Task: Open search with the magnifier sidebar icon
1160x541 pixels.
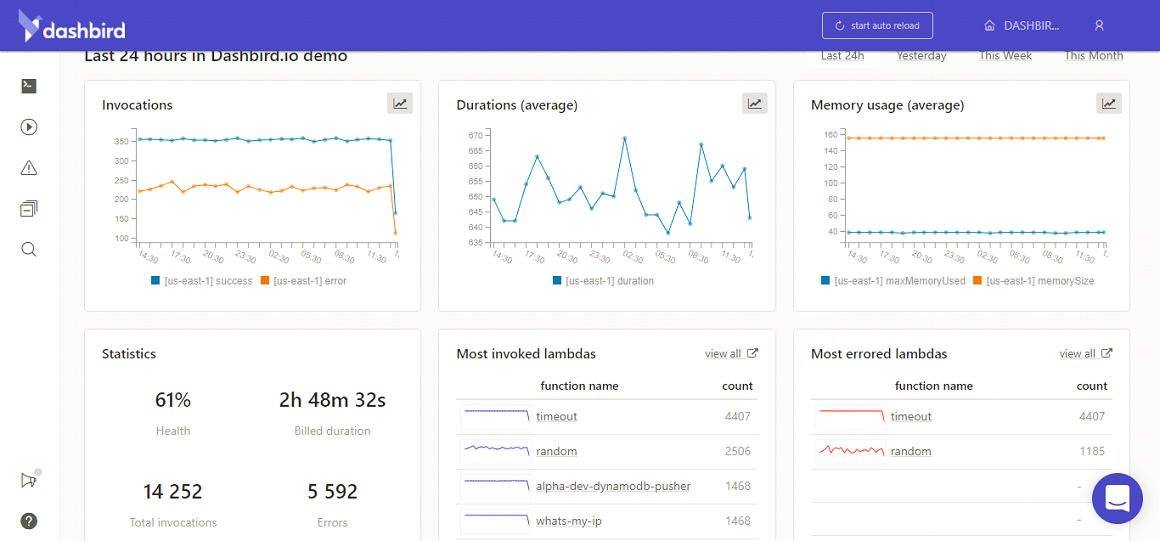Action: [29, 249]
